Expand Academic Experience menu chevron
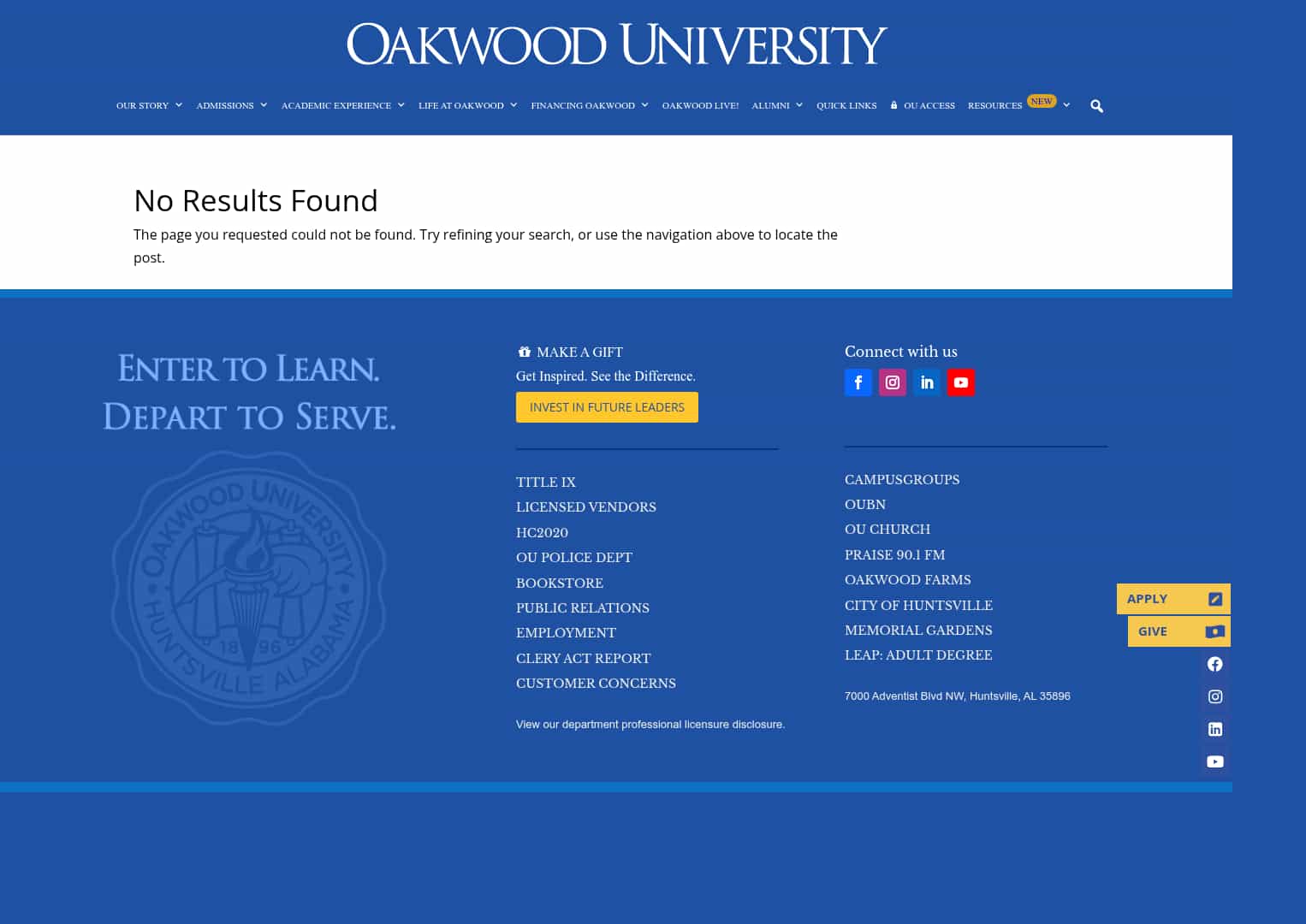Viewport: 1306px width, 924px height. pyautogui.click(x=401, y=105)
